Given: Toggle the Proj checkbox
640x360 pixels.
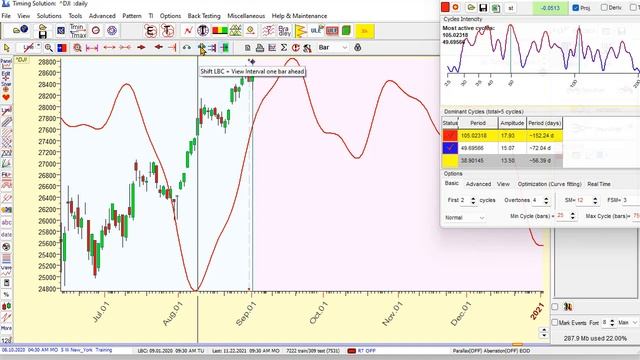Looking at the screenshot, I should coord(576,7).
